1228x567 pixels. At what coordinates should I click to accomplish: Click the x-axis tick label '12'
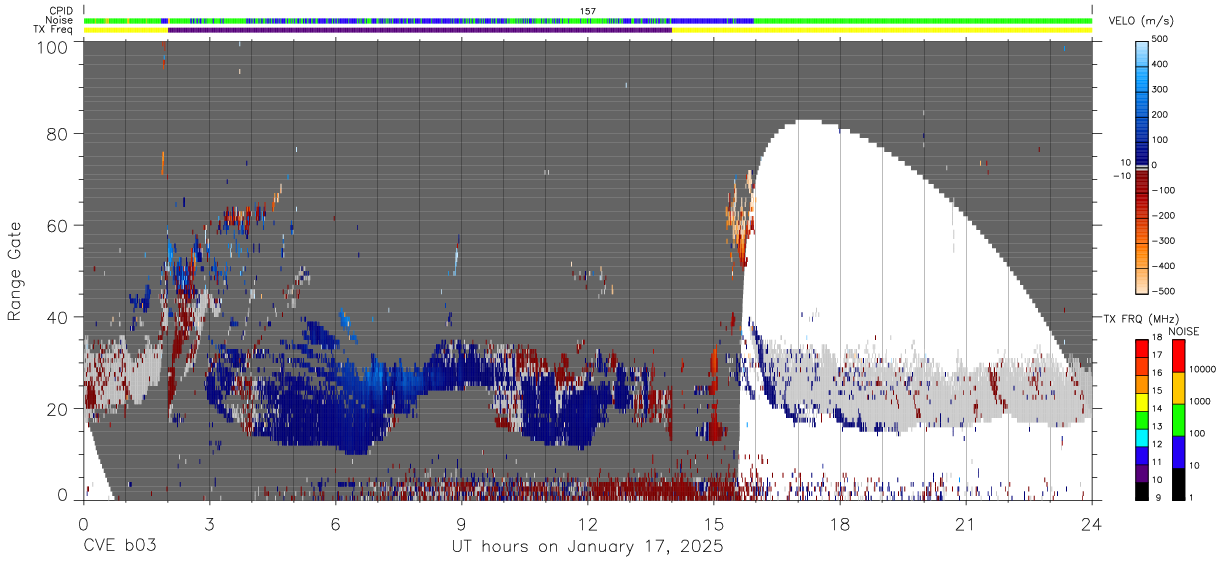(587, 523)
